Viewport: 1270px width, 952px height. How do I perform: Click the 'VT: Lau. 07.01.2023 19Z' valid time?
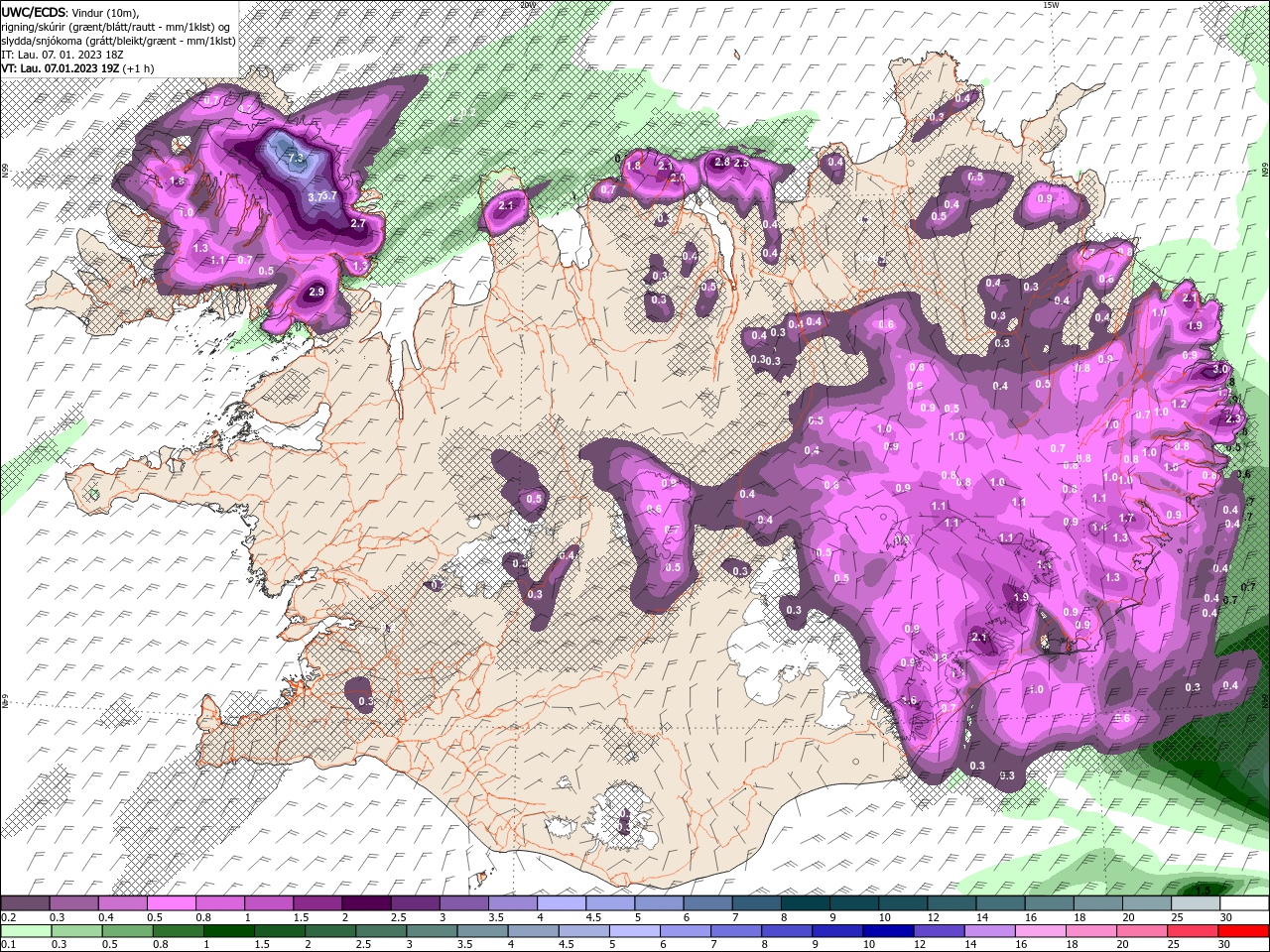[x=60, y=68]
